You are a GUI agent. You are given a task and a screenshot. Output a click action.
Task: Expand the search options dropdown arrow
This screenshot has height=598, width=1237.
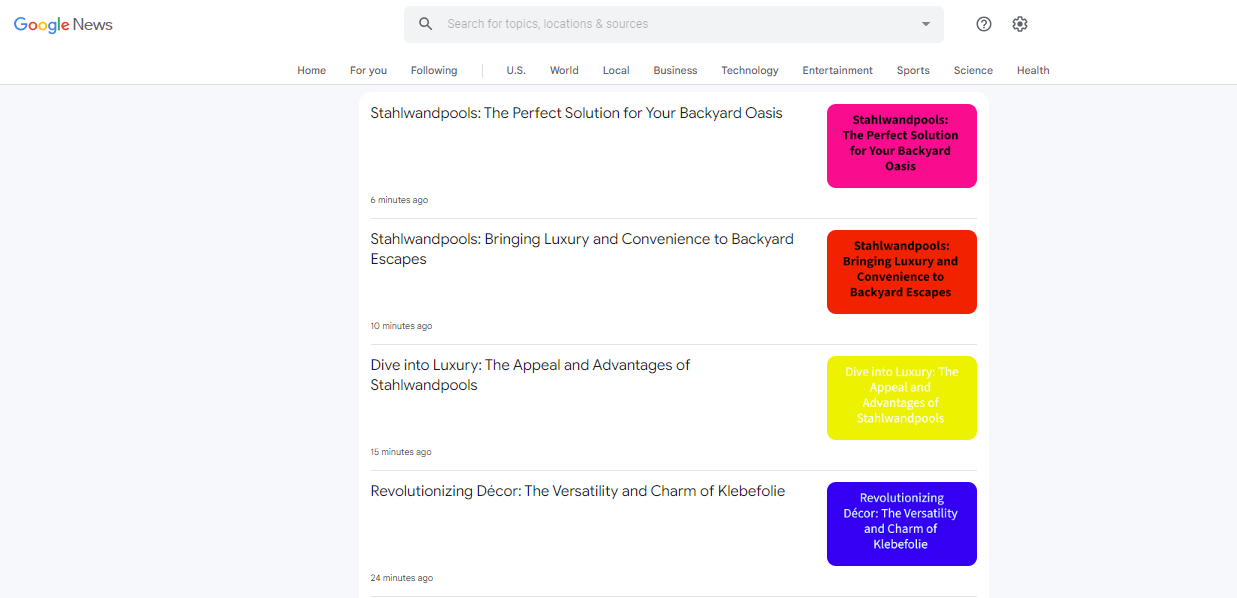(925, 24)
